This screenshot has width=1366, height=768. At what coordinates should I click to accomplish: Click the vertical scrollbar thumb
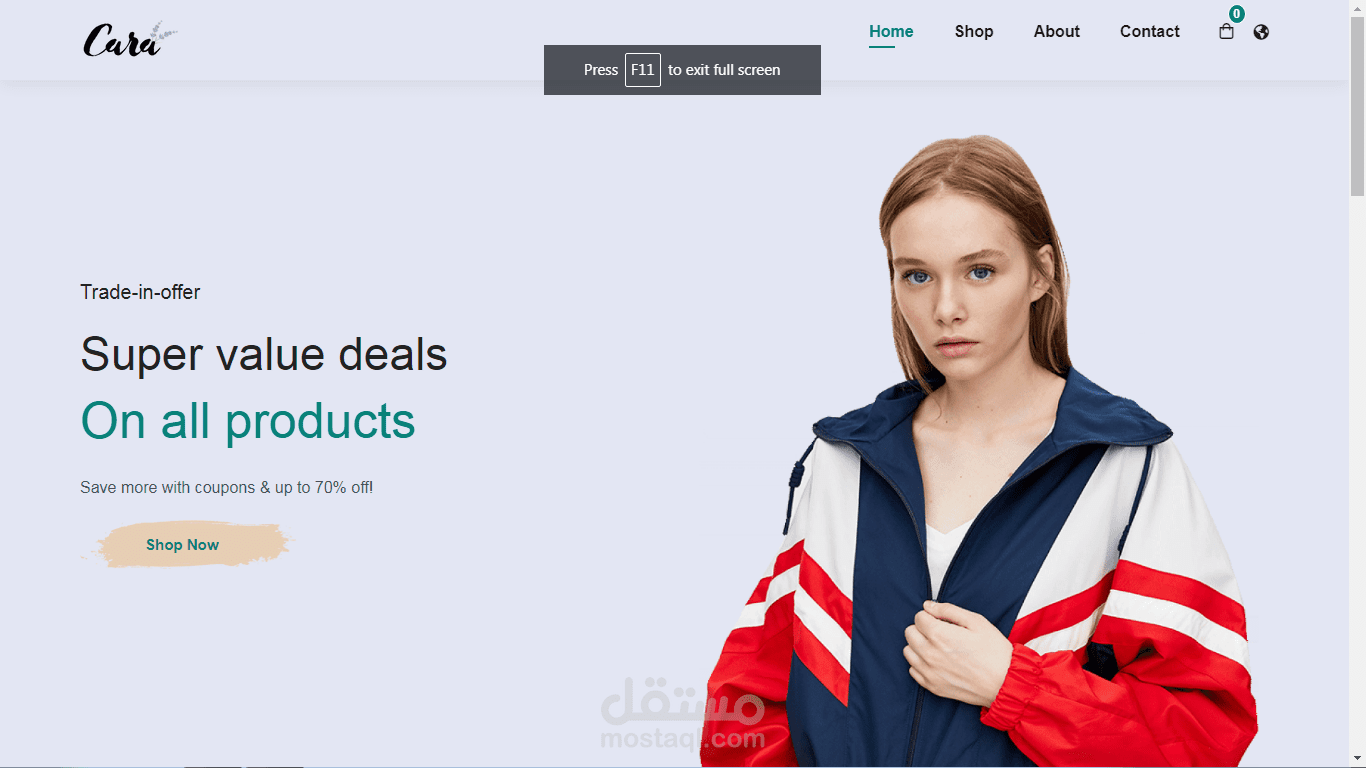coord(1357,106)
